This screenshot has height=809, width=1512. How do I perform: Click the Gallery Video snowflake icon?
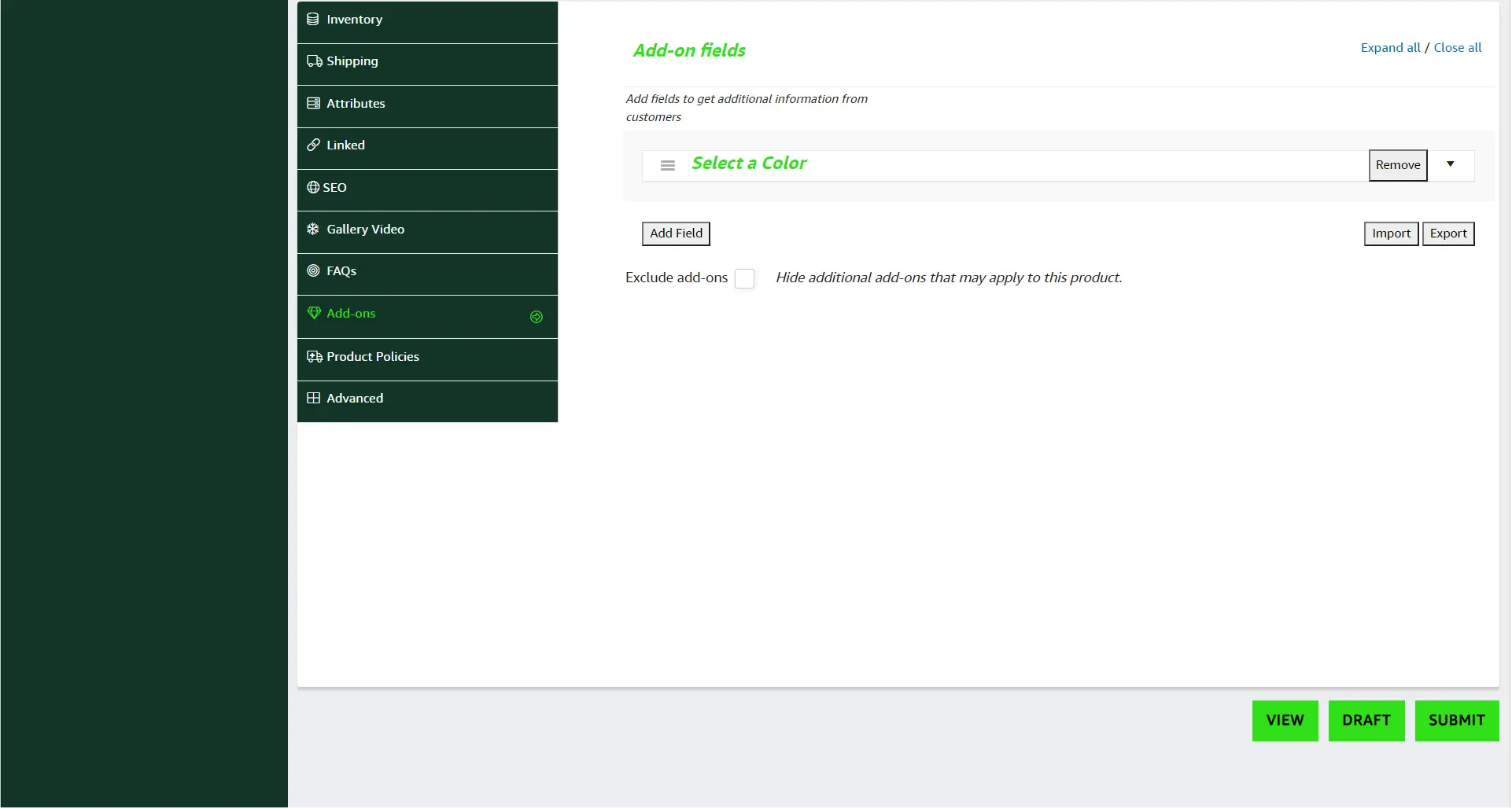pos(313,230)
